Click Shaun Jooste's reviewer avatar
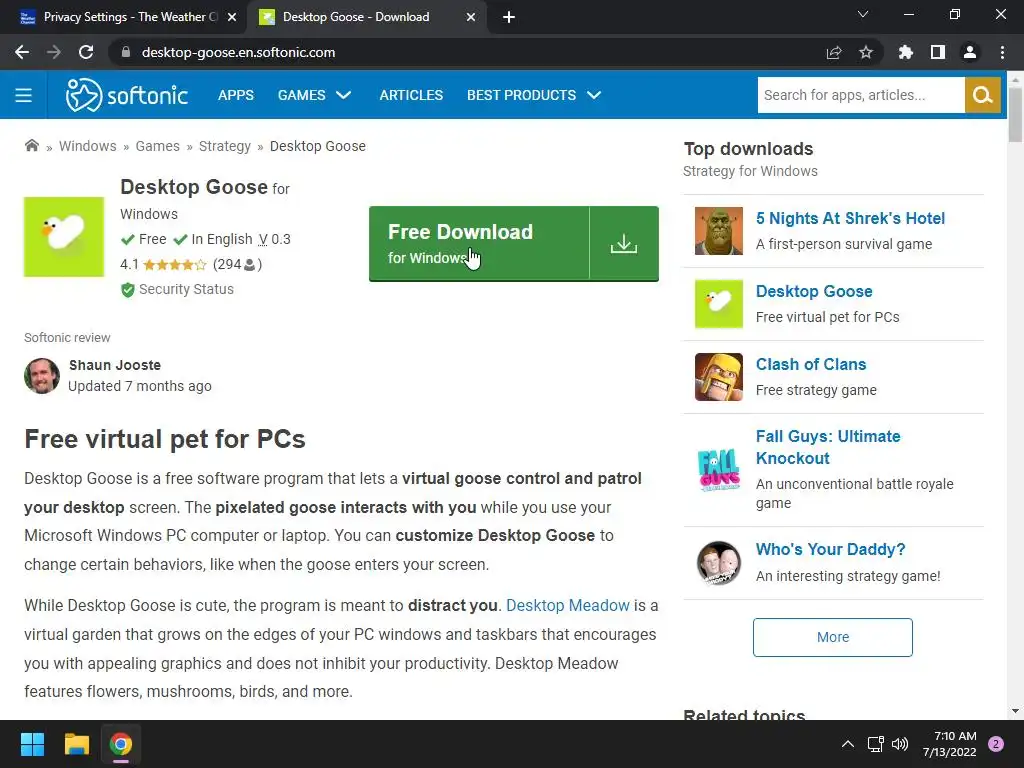The height and width of the screenshot is (768, 1024). click(42, 376)
